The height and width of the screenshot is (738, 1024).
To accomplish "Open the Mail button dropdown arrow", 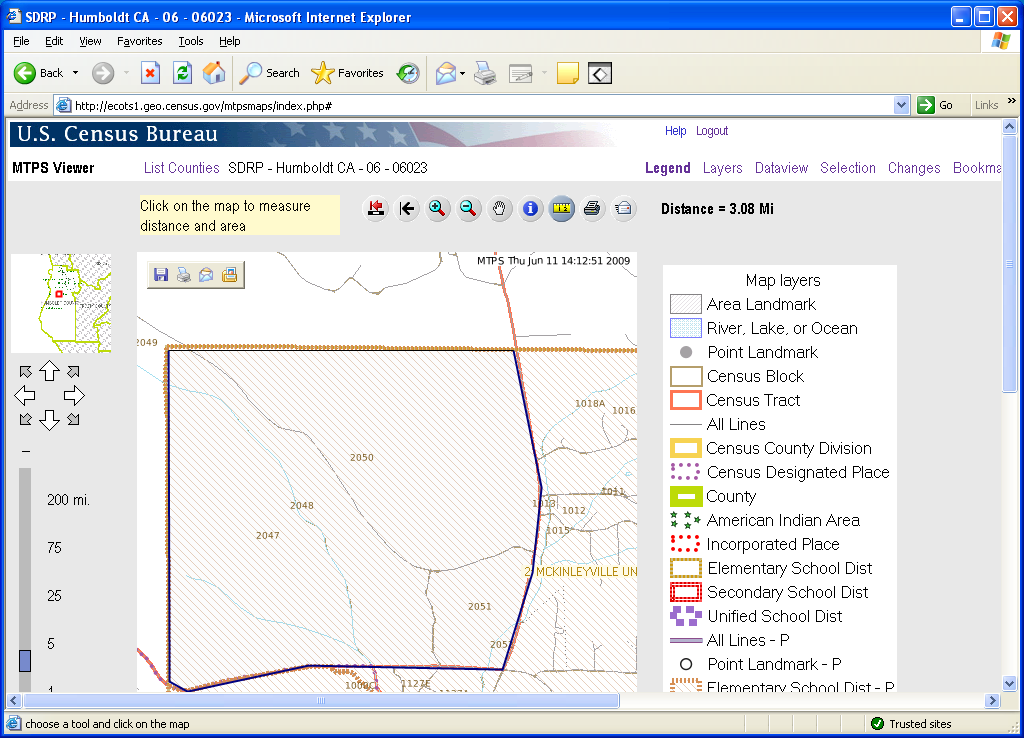I will point(462,73).
